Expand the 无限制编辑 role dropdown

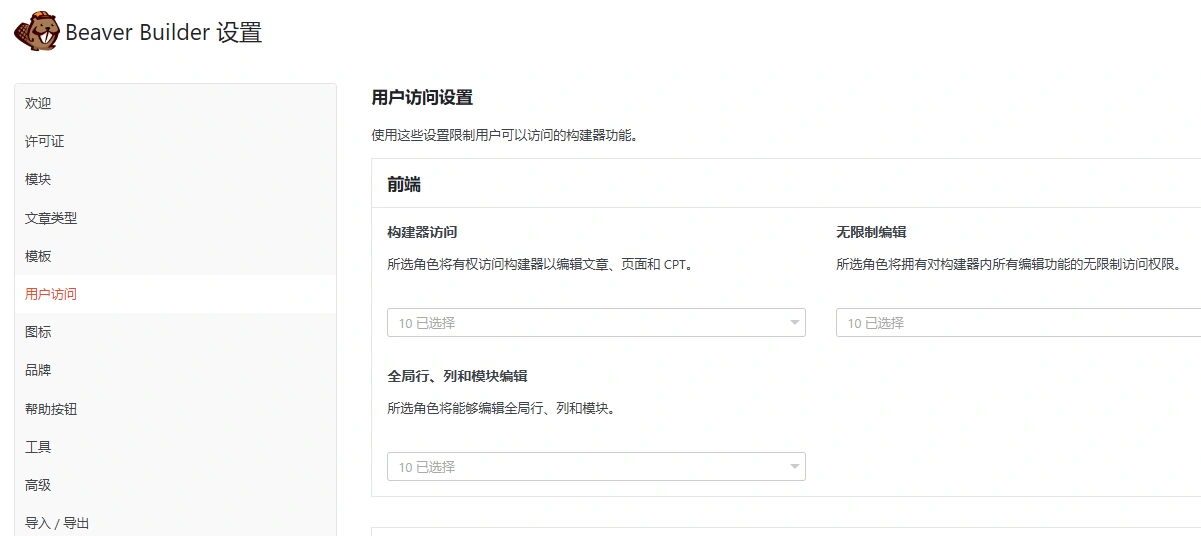1018,322
